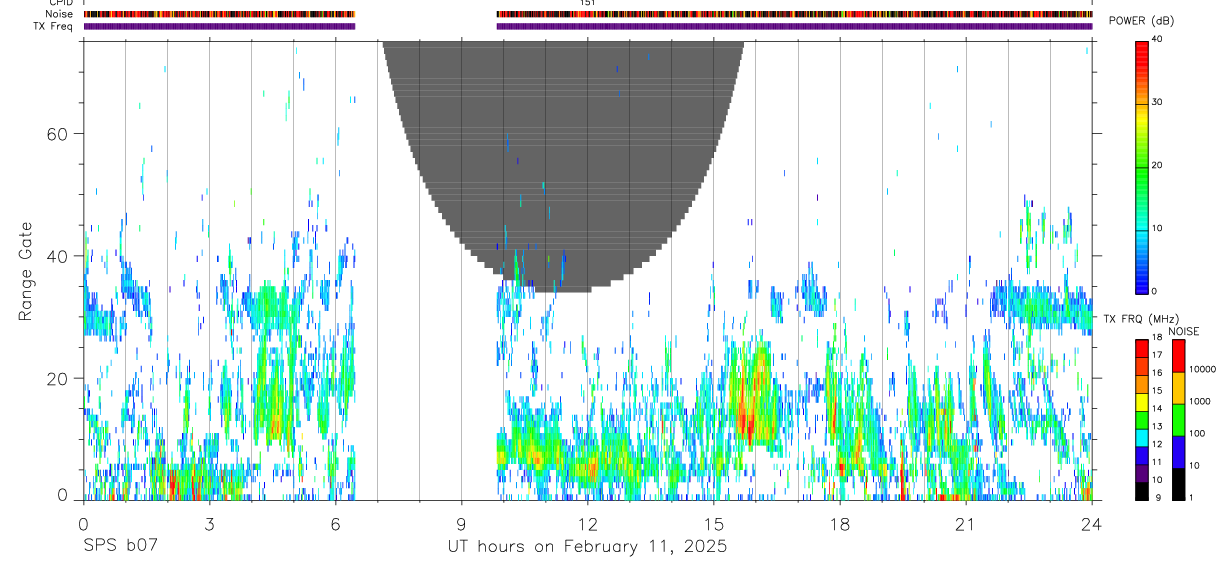The image size is (1228, 567).
Task: Click the NOISE legend title
Action: tap(1183, 332)
